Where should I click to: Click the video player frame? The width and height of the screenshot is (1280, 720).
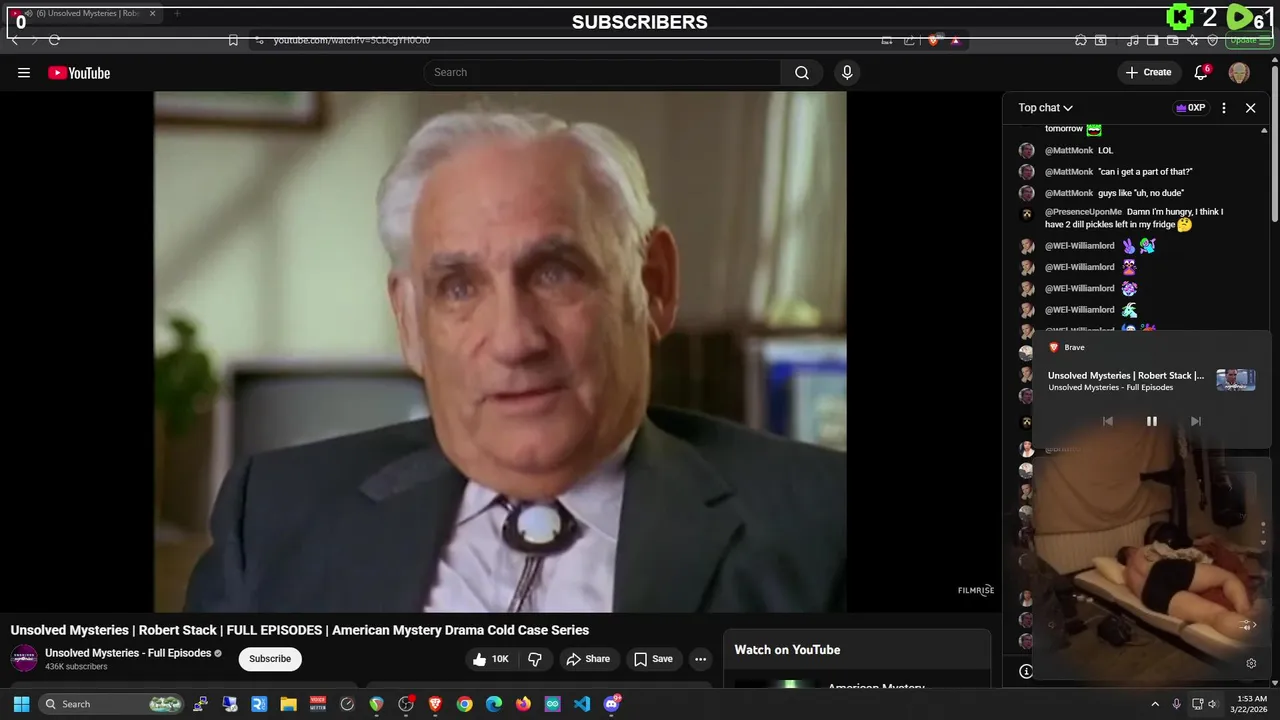click(x=500, y=351)
